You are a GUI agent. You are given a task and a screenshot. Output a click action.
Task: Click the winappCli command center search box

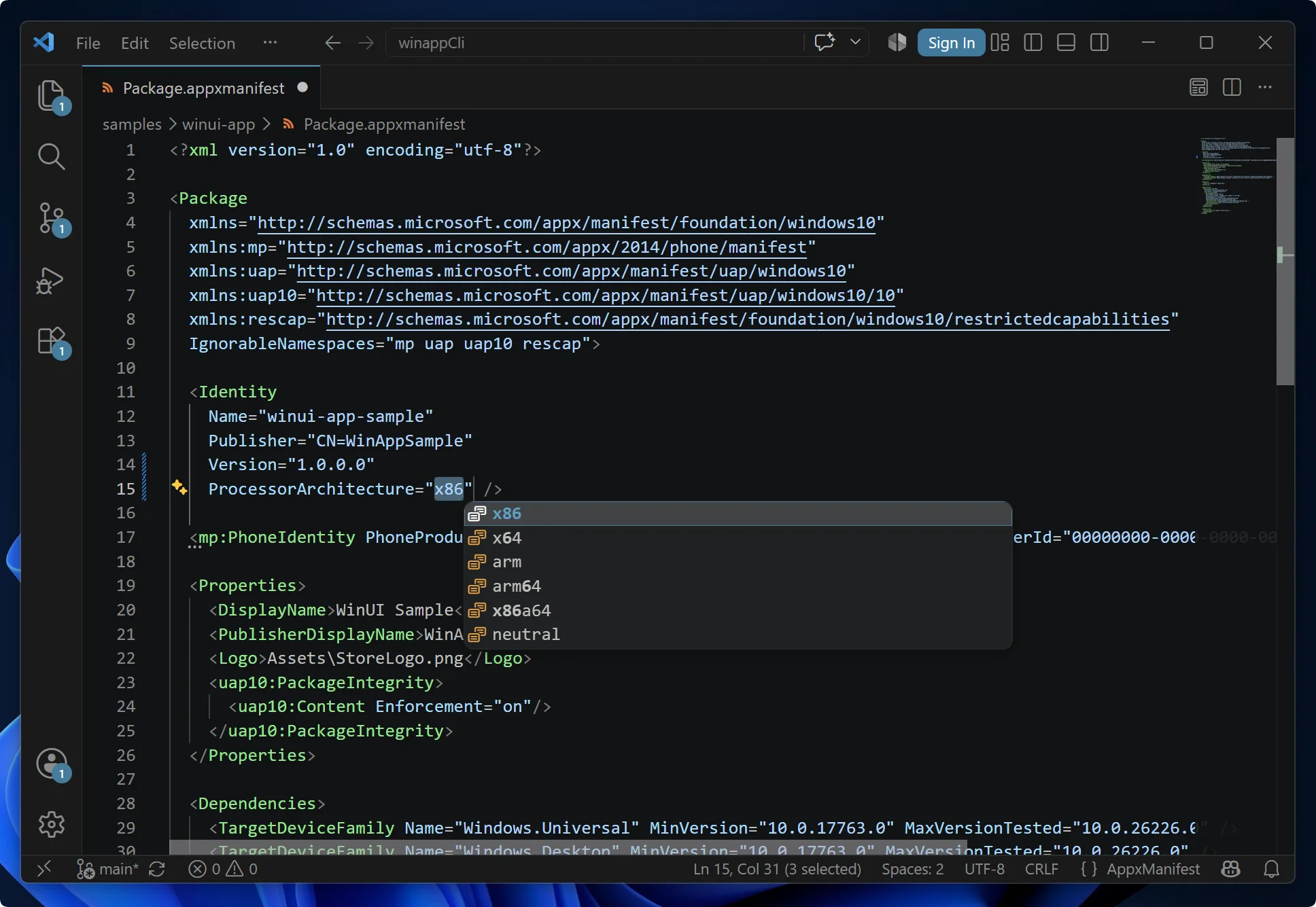(595, 43)
